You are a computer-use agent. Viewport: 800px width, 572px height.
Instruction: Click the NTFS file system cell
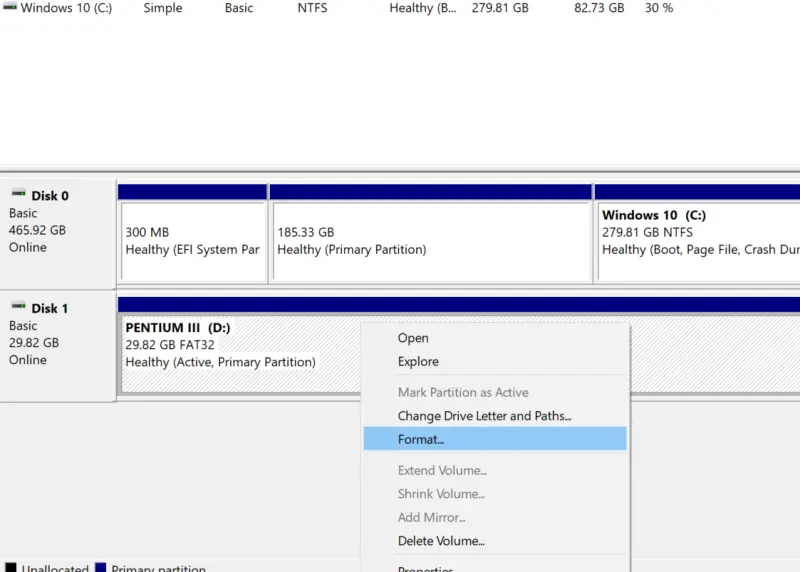point(312,8)
